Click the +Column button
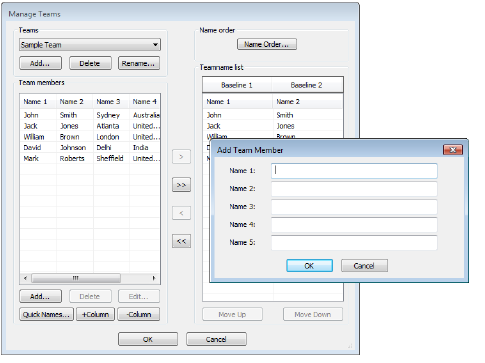The image size is (485, 363). point(95,314)
